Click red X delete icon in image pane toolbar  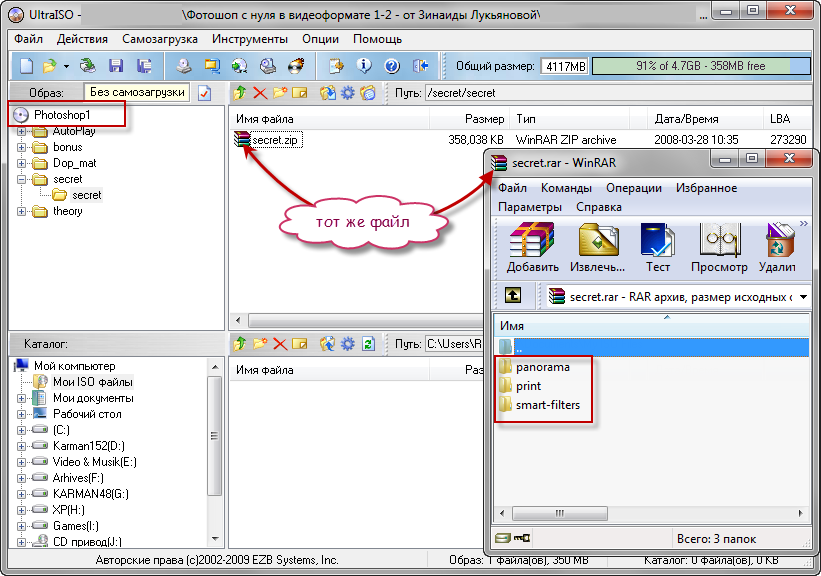pos(260,93)
